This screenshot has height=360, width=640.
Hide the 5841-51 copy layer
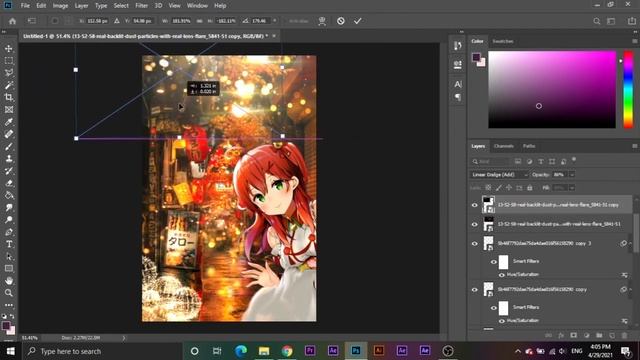(x=474, y=205)
